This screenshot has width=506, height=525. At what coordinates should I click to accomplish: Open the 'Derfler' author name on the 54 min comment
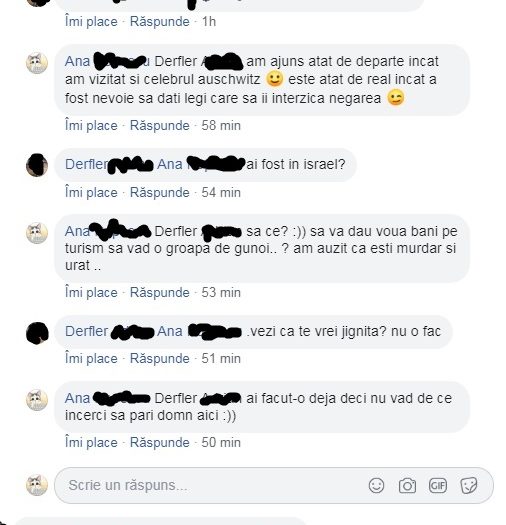86,164
